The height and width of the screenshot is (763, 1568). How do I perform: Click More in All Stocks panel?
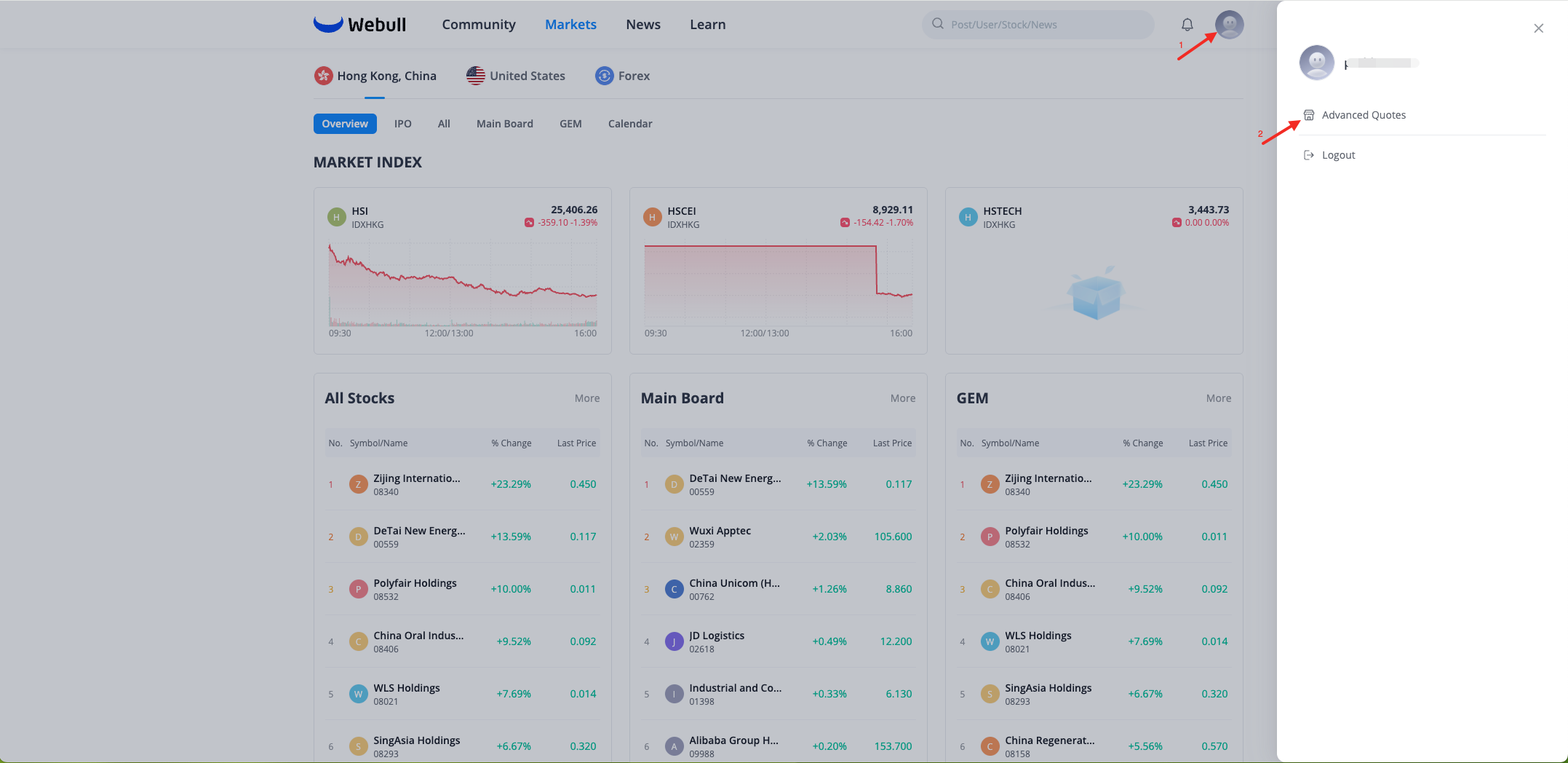tap(586, 398)
